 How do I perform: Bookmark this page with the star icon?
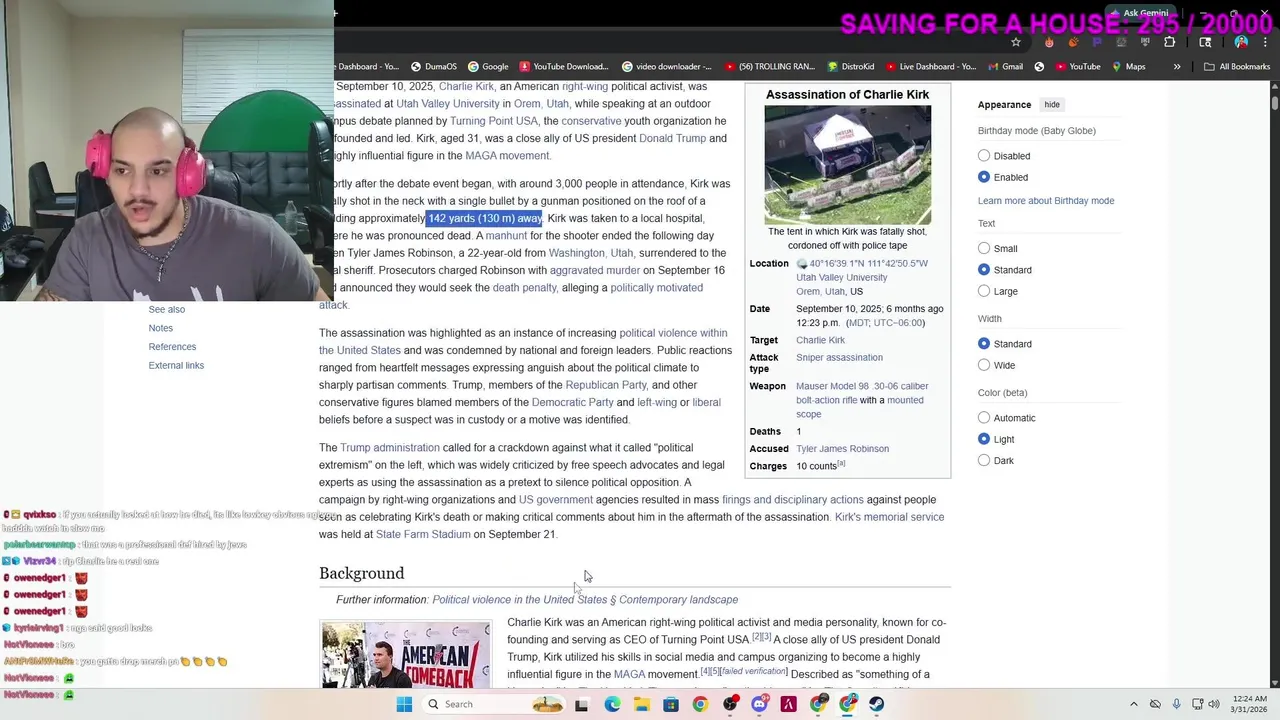(1016, 42)
